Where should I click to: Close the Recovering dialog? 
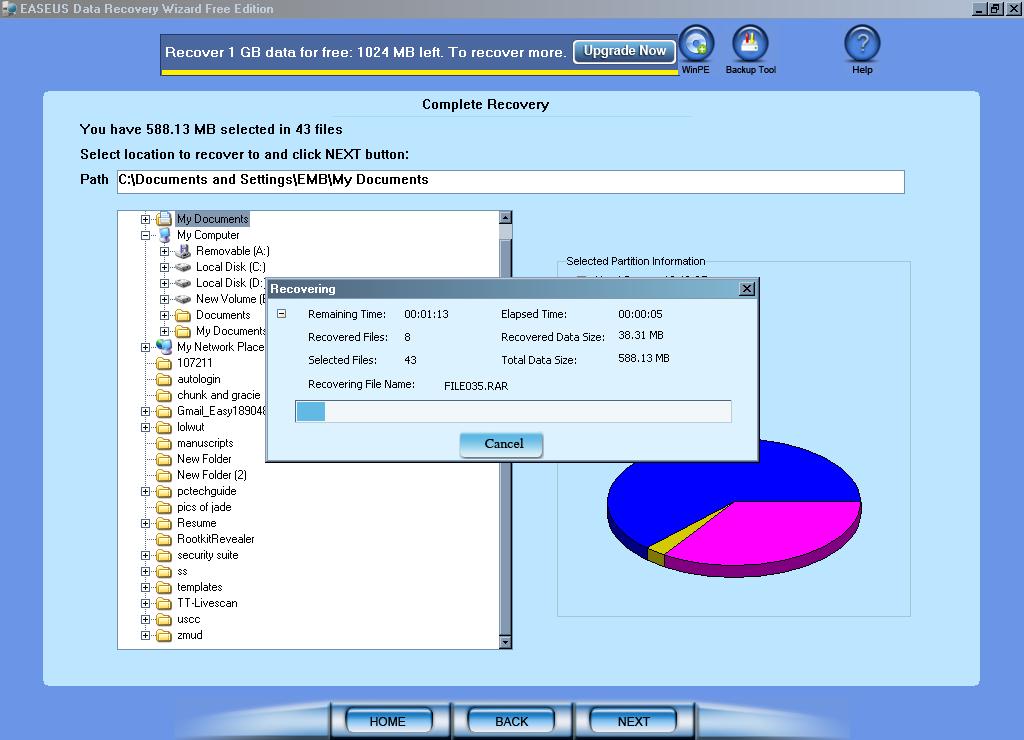point(747,289)
